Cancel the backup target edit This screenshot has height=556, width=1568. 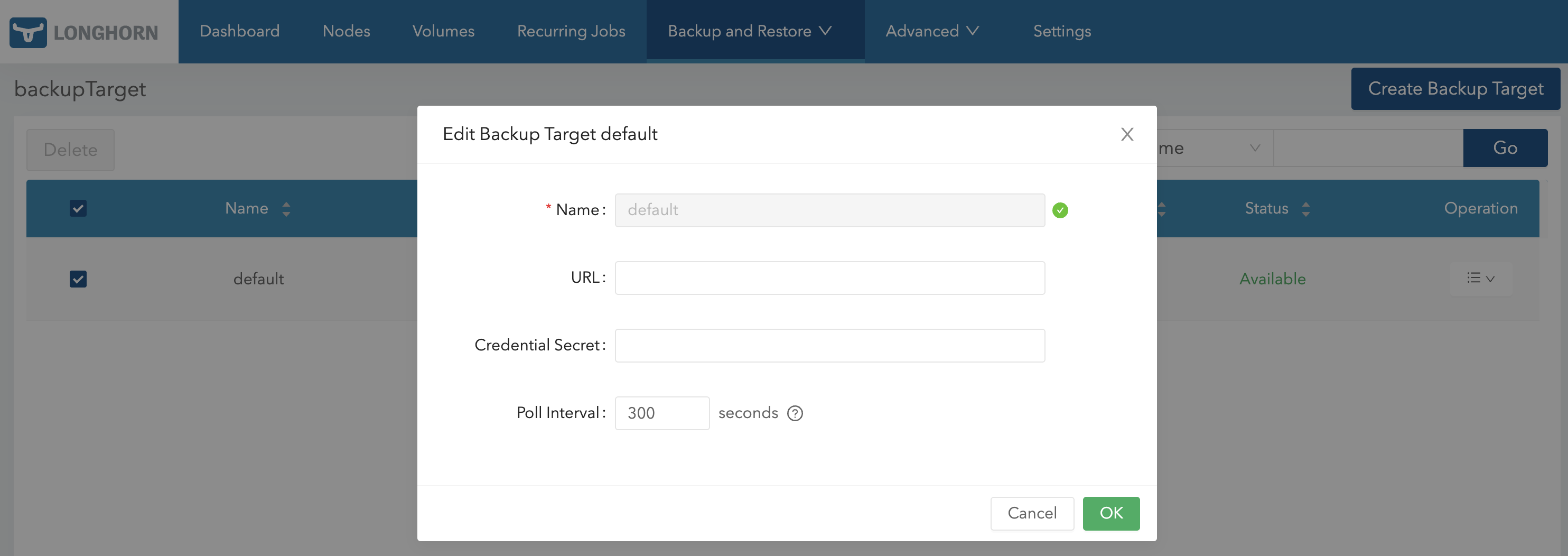pyautogui.click(x=1031, y=513)
